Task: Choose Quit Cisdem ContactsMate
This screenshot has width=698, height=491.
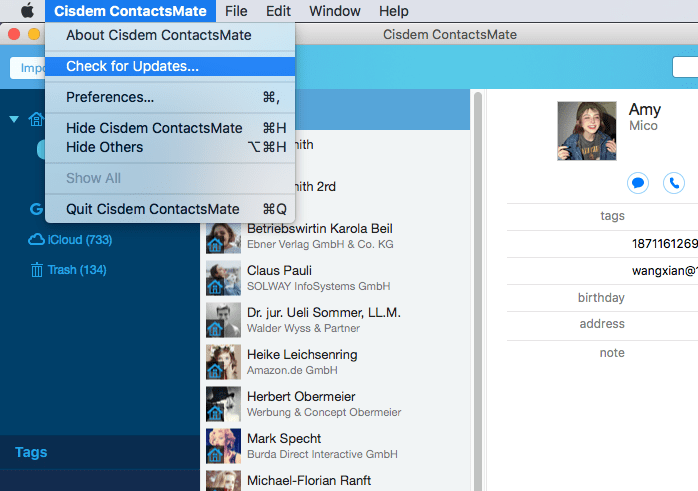Action: click(x=170, y=209)
